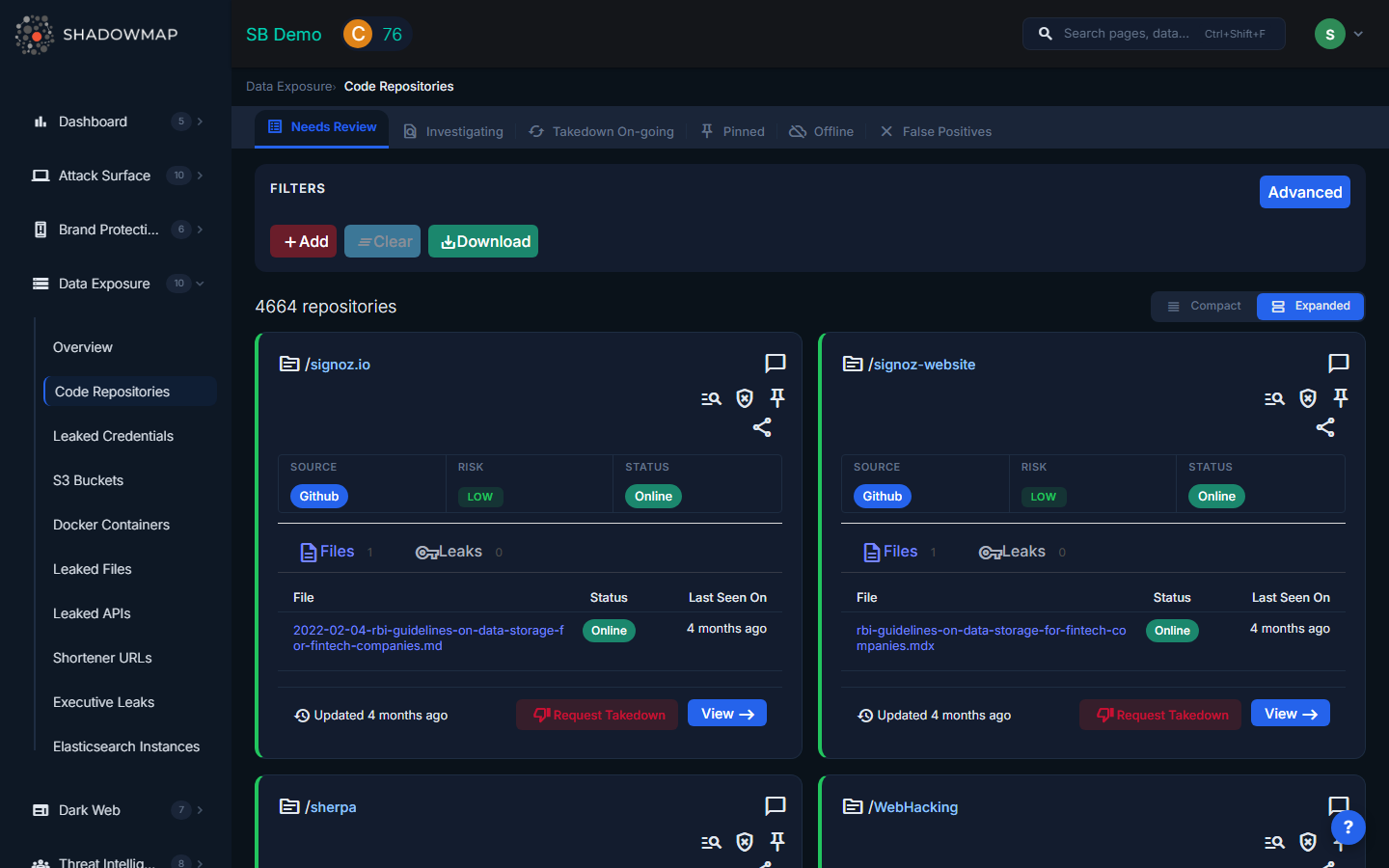This screenshot has height=868, width=1389.
Task: Check the credit balance badge showing 76
Action: pos(376,33)
